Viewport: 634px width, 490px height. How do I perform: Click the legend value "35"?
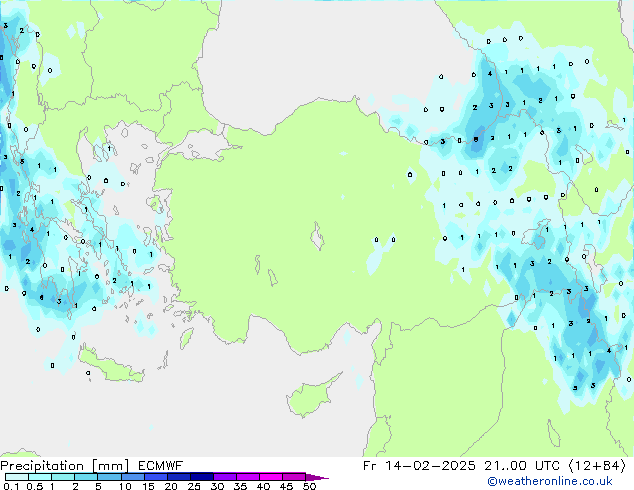pos(240,486)
